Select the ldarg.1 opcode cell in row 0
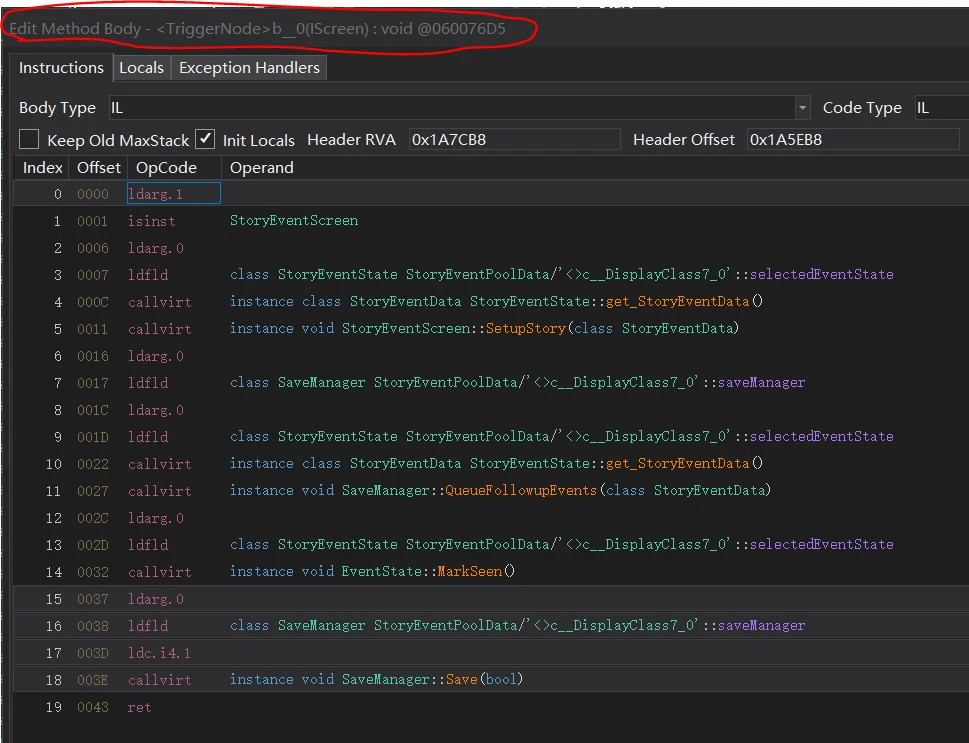 pos(174,193)
